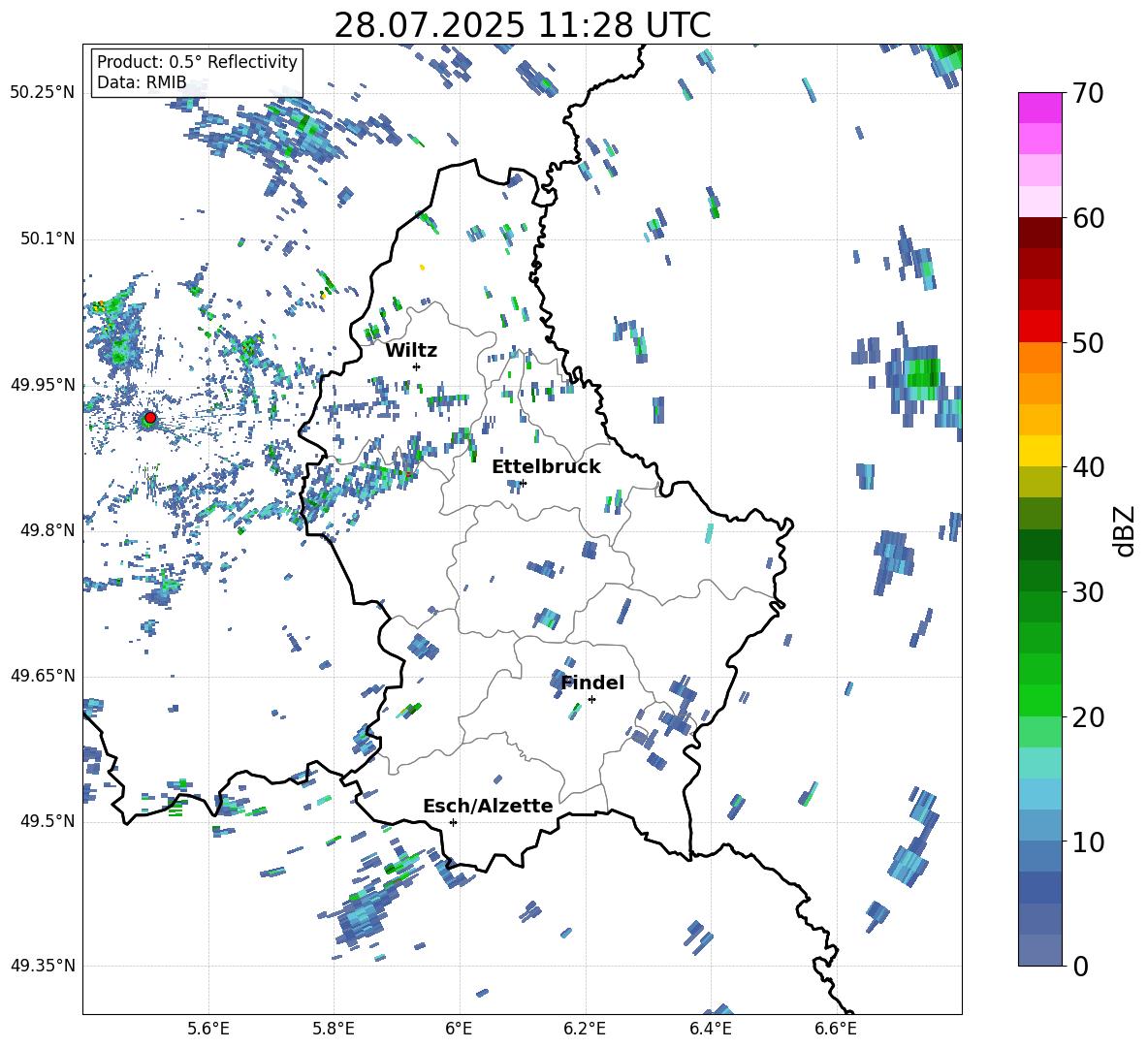Click the Wiltz station cross marker
Screen dimensions: 1148x1048
tap(417, 366)
